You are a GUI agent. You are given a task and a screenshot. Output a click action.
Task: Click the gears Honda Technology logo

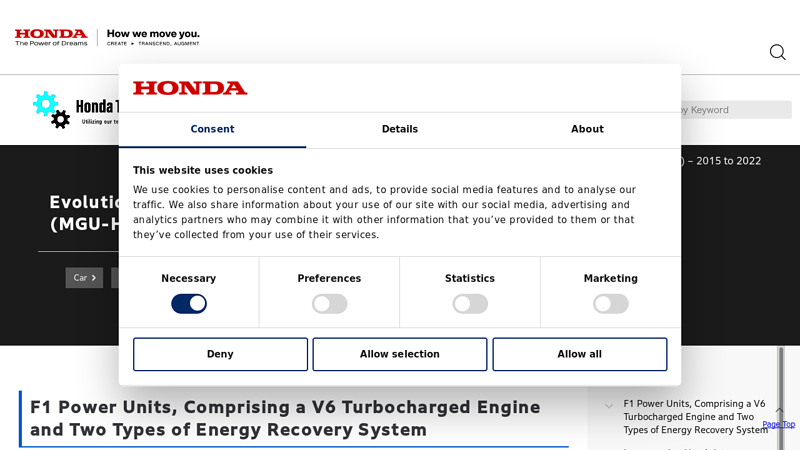pyautogui.click(x=76, y=110)
